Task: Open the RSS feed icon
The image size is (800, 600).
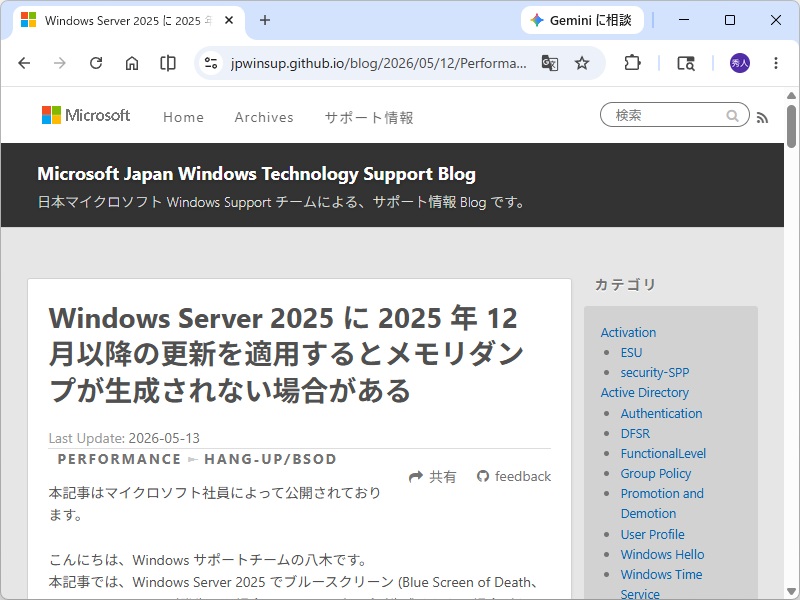Action: [x=762, y=118]
